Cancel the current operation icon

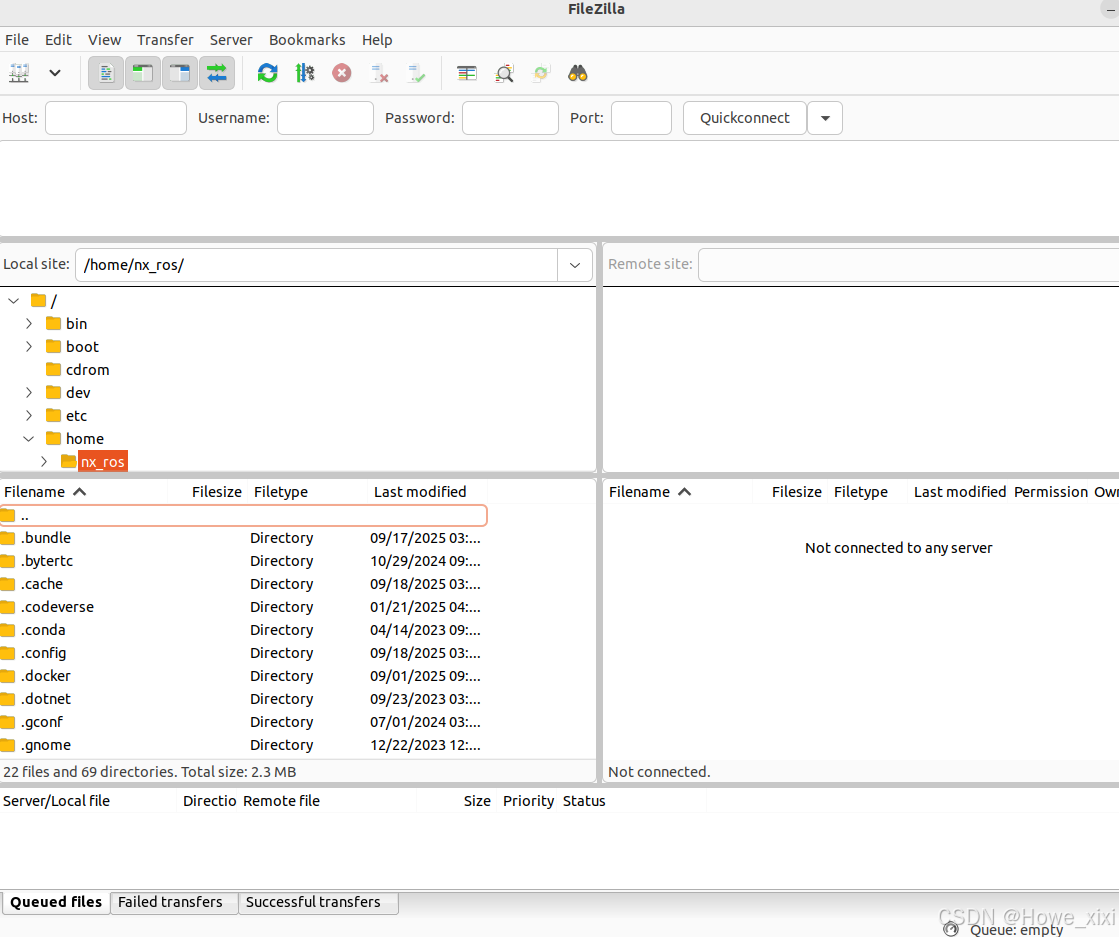click(x=342, y=73)
